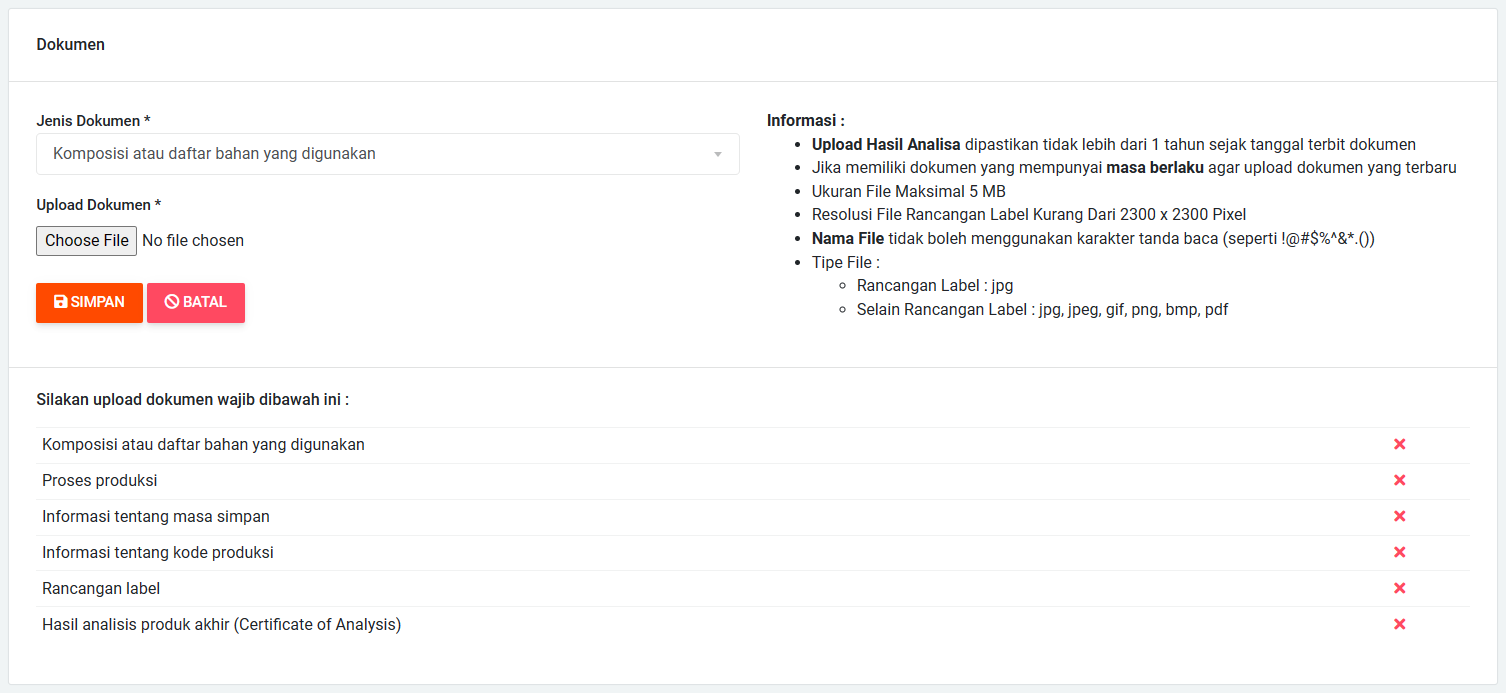Select the Proses produksi row label

click(x=100, y=480)
